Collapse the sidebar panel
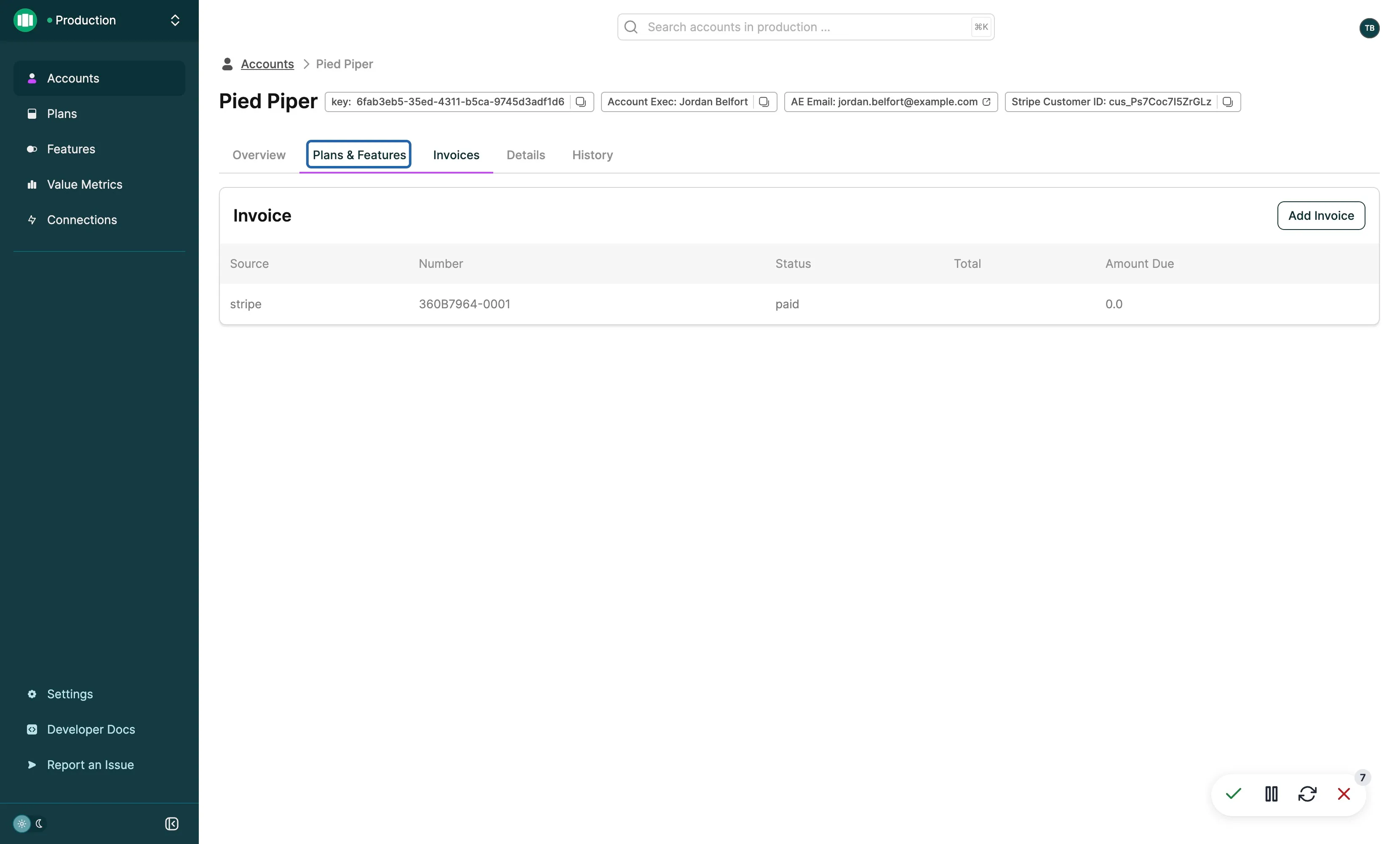 pos(171,823)
